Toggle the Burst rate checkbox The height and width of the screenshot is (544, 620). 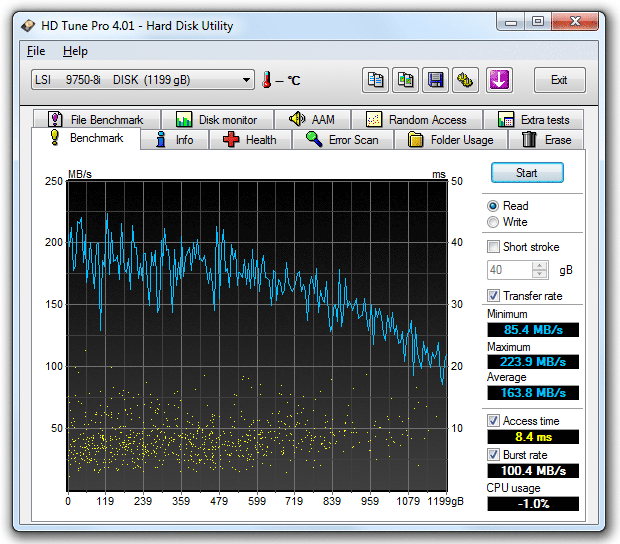[493, 455]
